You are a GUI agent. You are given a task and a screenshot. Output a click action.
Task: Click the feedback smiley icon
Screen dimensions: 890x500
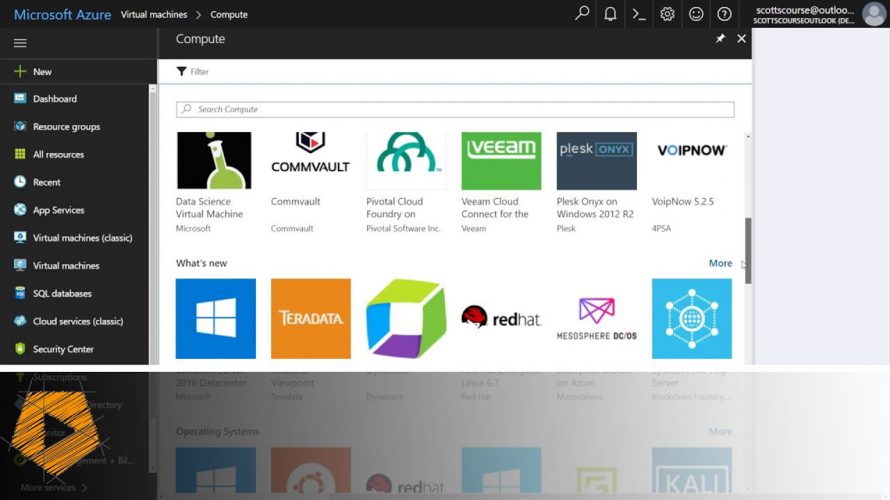pos(696,14)
